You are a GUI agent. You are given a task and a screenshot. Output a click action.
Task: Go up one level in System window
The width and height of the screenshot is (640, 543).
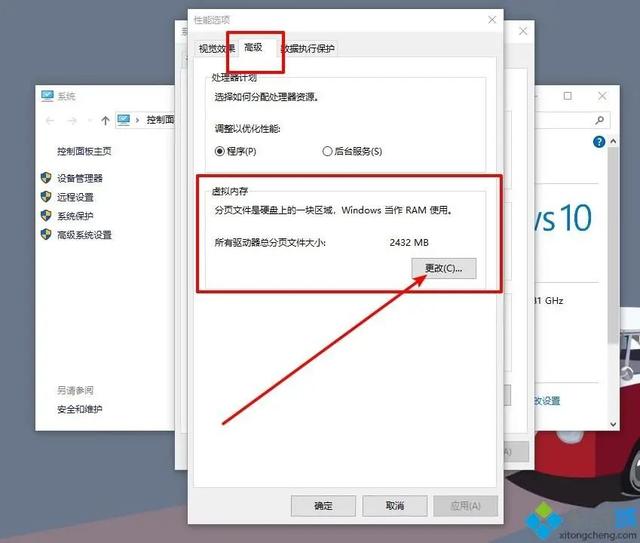click(x=105, y=120)
